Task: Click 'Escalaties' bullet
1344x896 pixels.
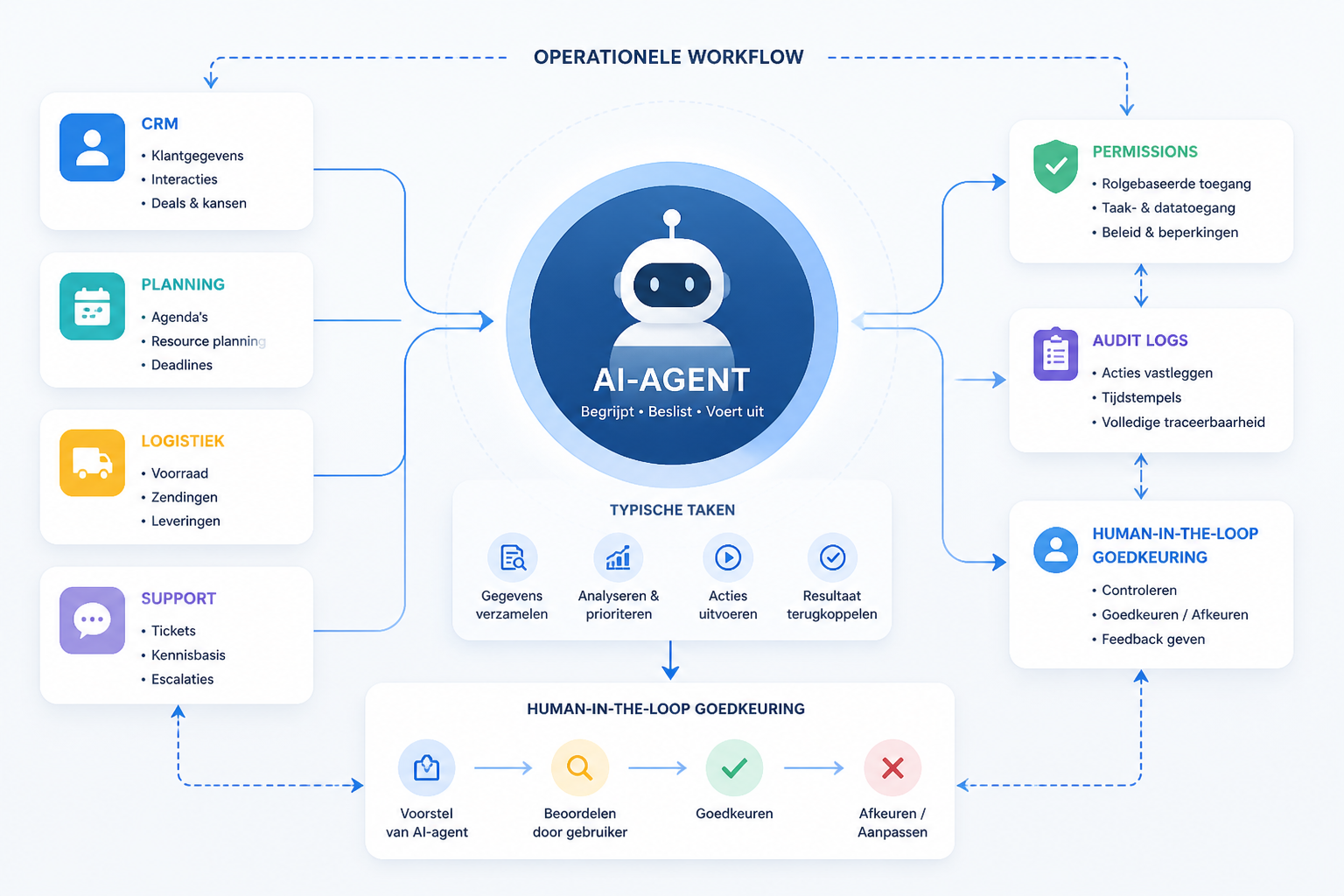Action: coord(182,679)
